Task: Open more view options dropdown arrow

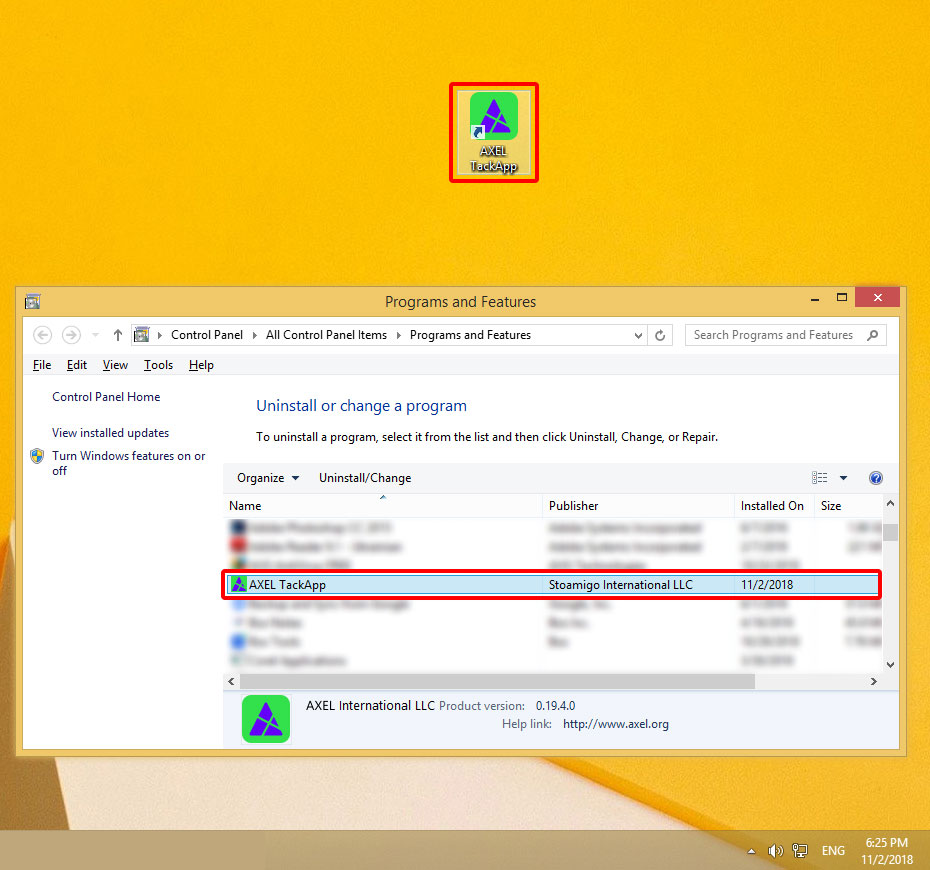Action: (843, 477)
